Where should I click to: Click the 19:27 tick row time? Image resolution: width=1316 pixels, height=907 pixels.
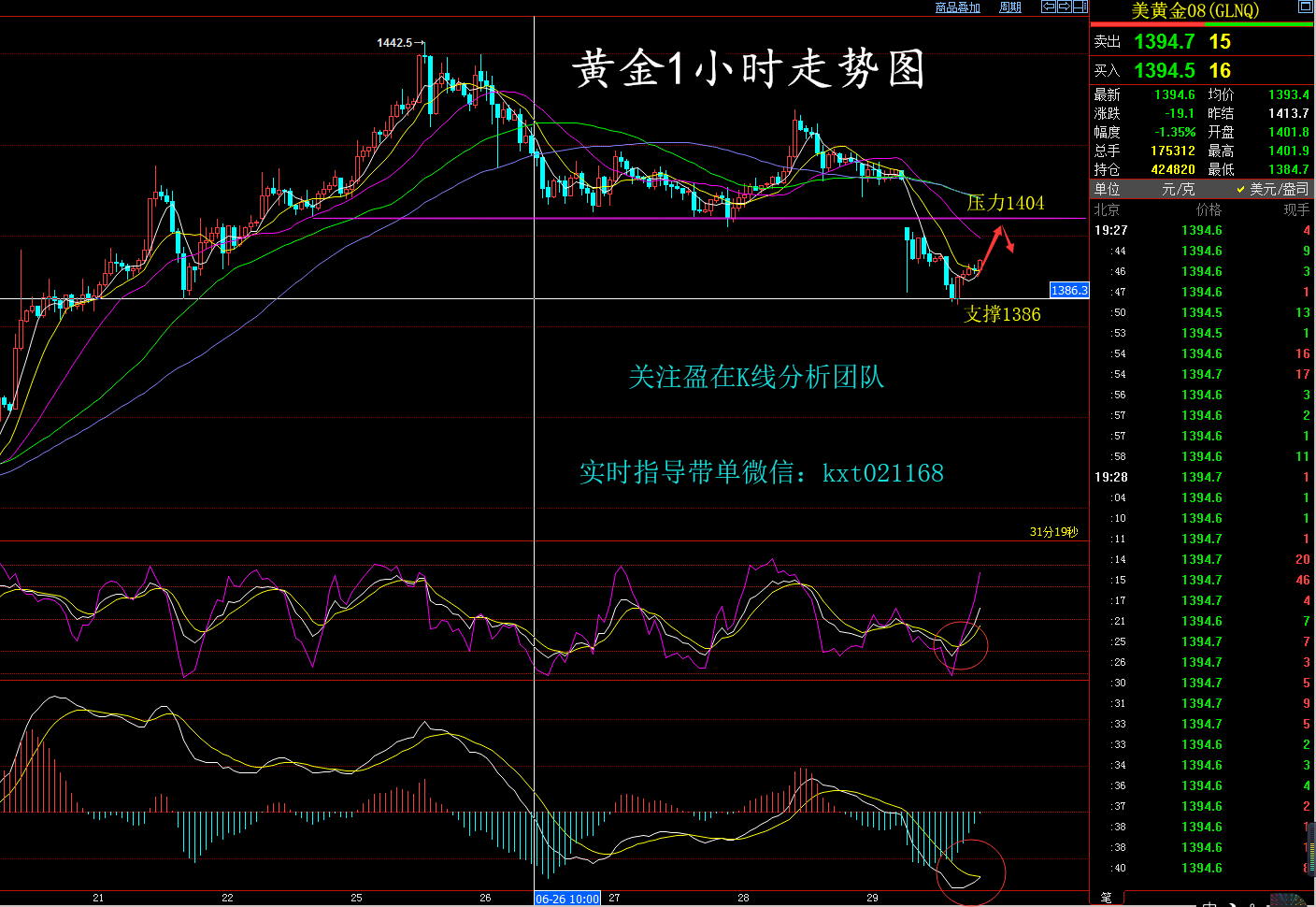click(x=1111, y=230)
